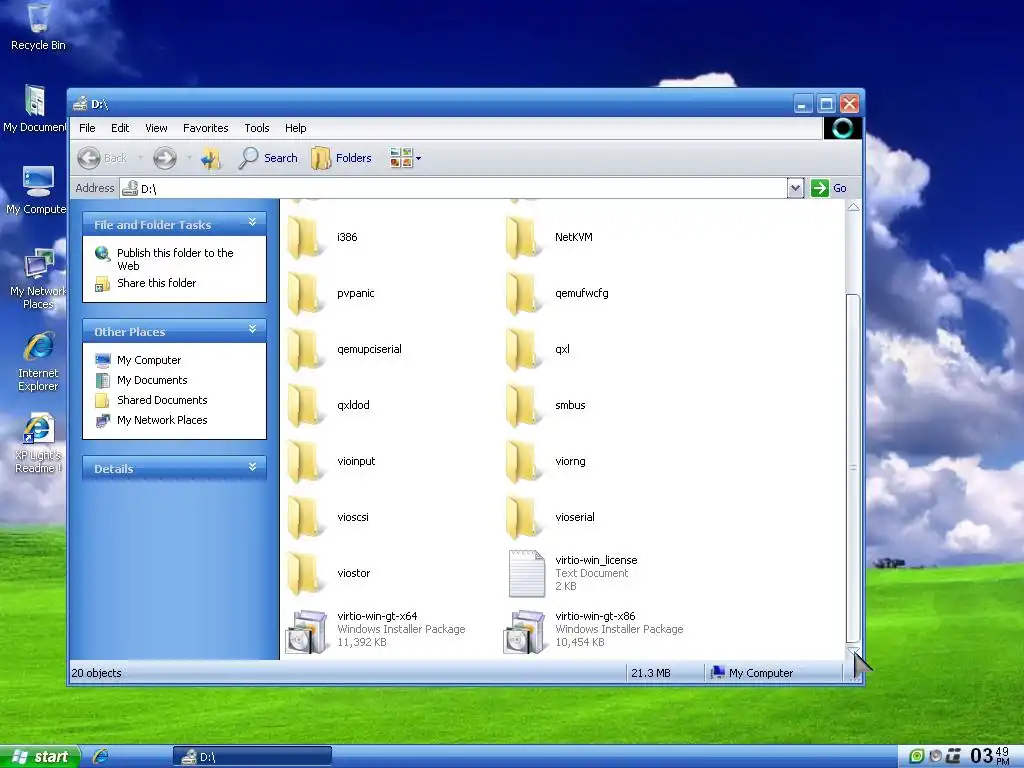Screen dimensions: 1024x768
Task: Click the "21.3 MB" status bar entry
Action: [650, 673]
